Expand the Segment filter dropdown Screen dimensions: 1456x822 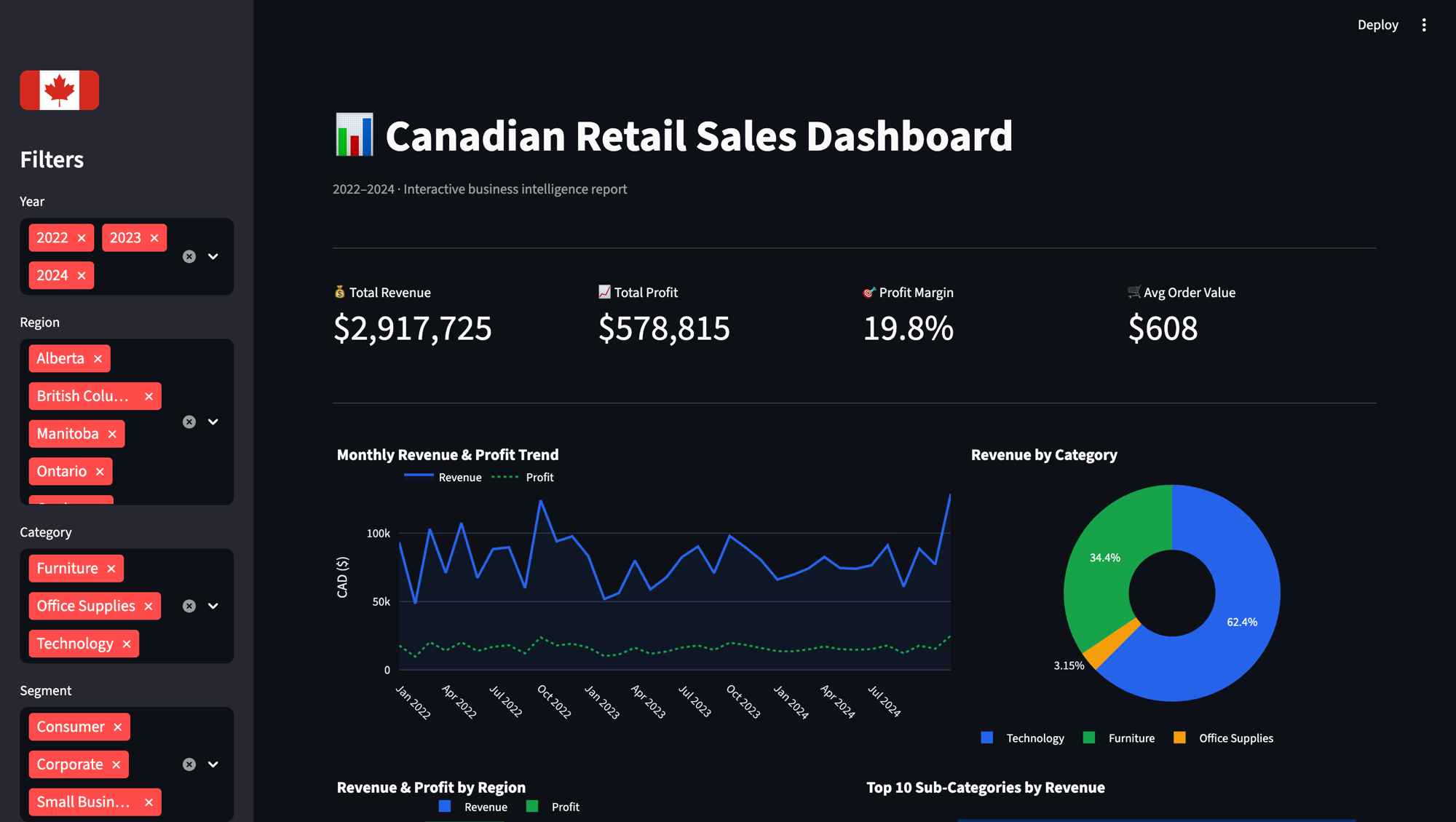[213, 764]
